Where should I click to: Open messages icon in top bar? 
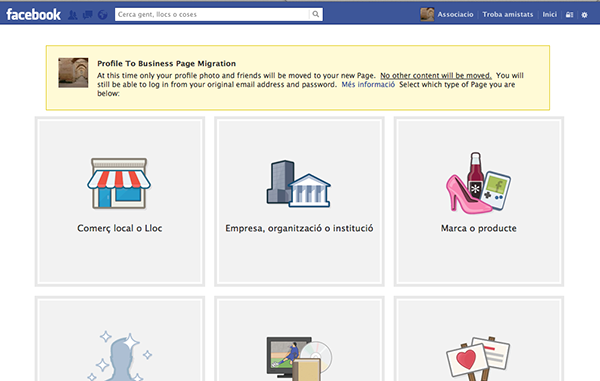(88, 15)
